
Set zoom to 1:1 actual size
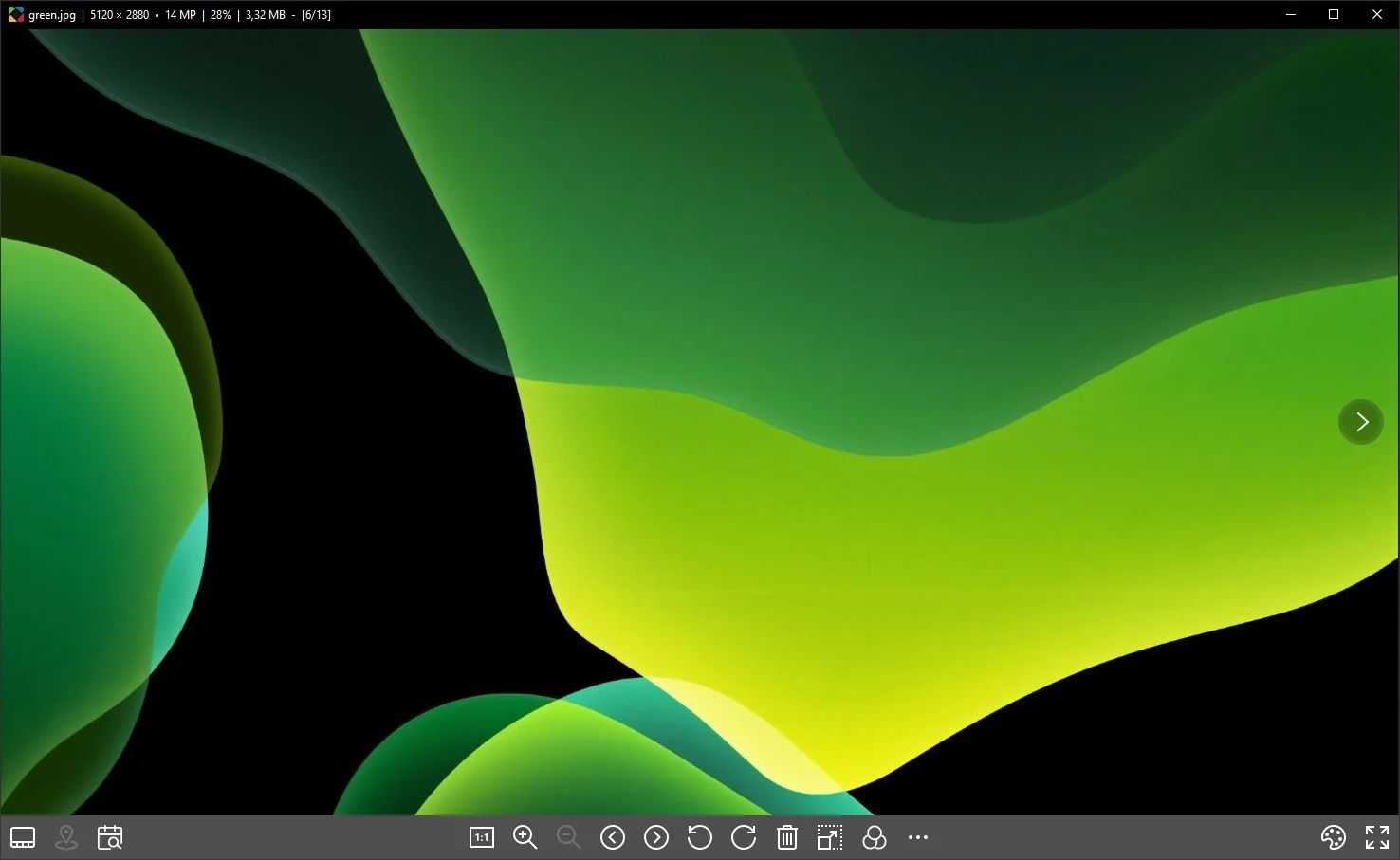(482, 837)
